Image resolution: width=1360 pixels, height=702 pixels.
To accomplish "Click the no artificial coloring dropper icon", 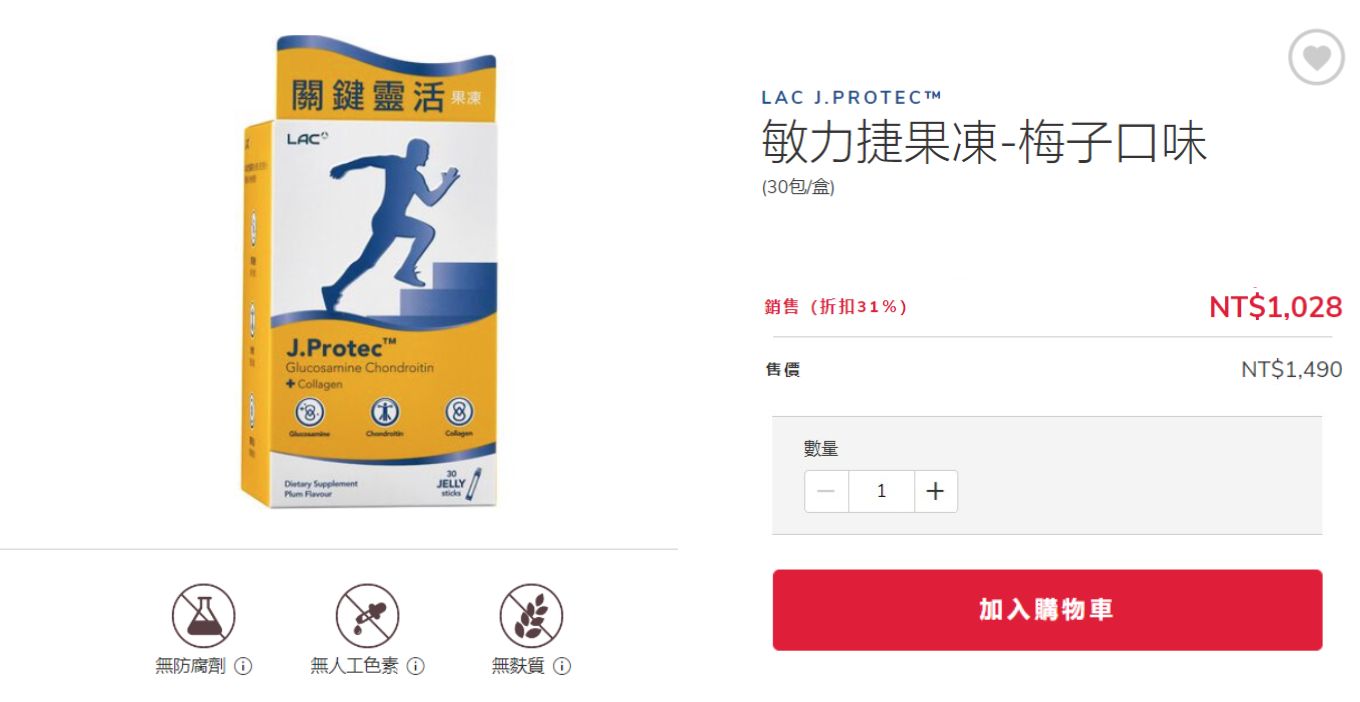I will click(x=367, y=616).
